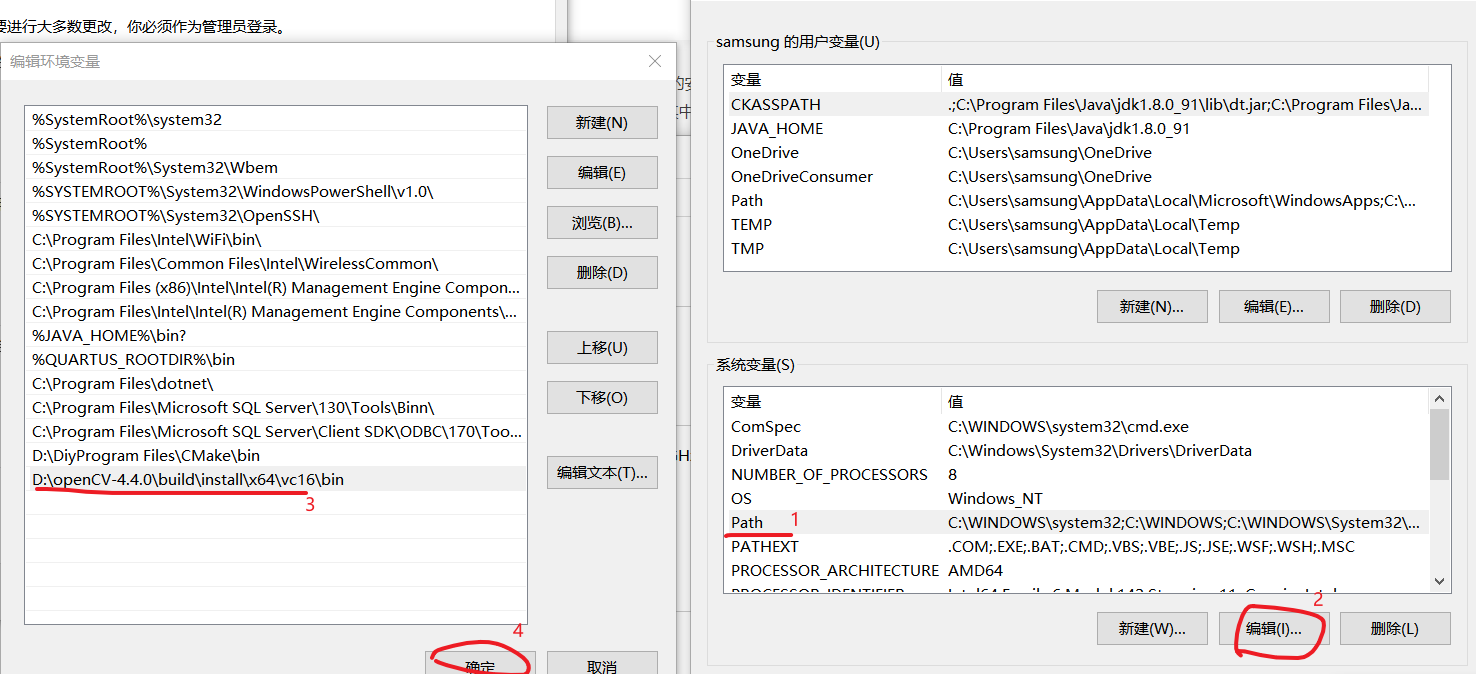
Task: Click the 新建(N) button in edit dialog
Action: click(x=601, y=122)
